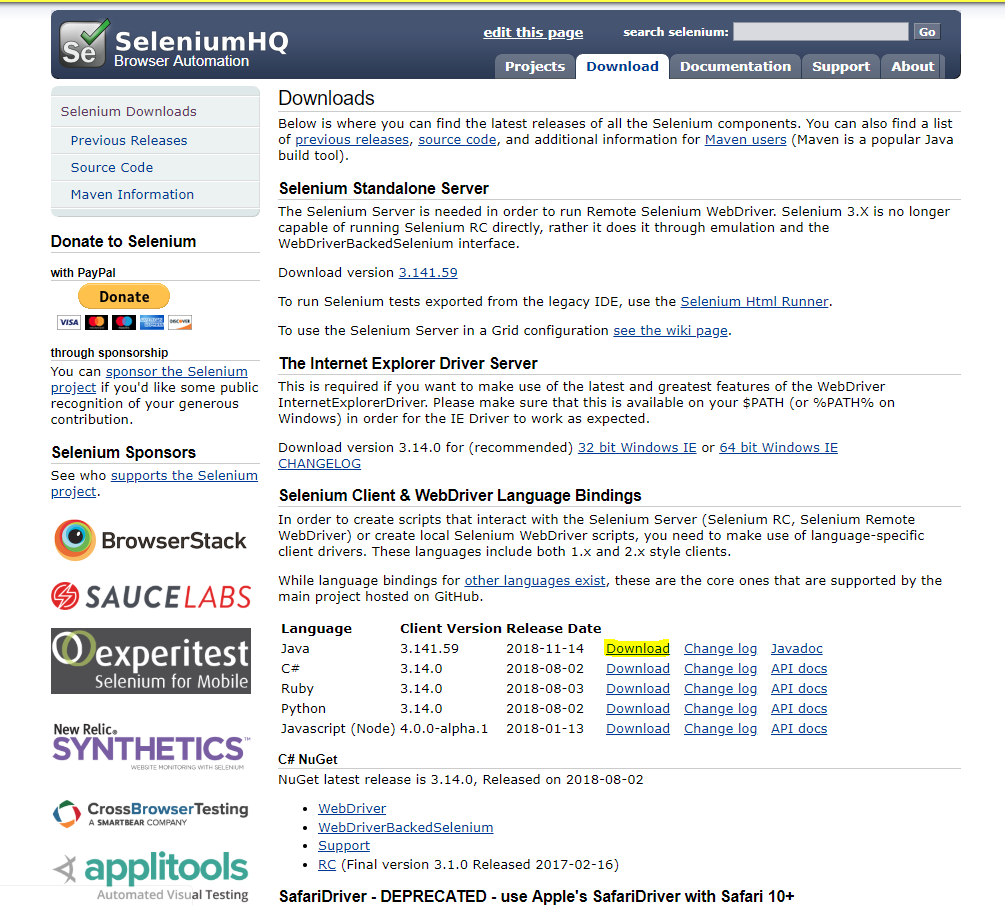Click the Discover card icon
Viewport: 1005px width, 905px height.
click(180, 322)
